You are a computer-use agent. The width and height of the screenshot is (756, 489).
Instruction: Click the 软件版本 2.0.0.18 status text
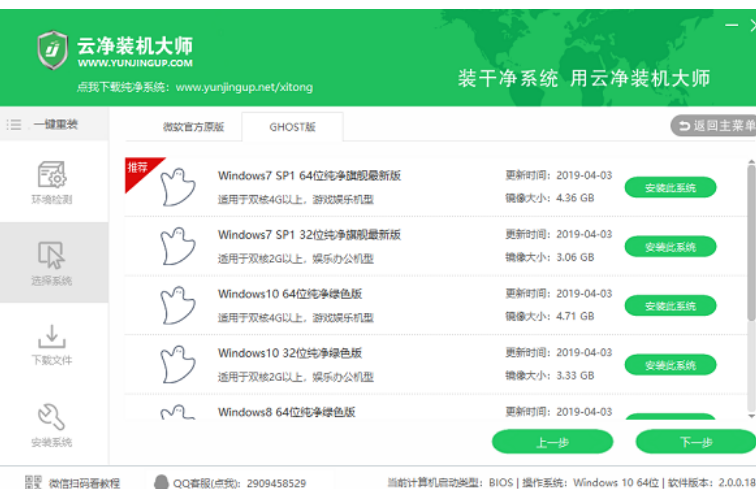[x=712, y=482]
